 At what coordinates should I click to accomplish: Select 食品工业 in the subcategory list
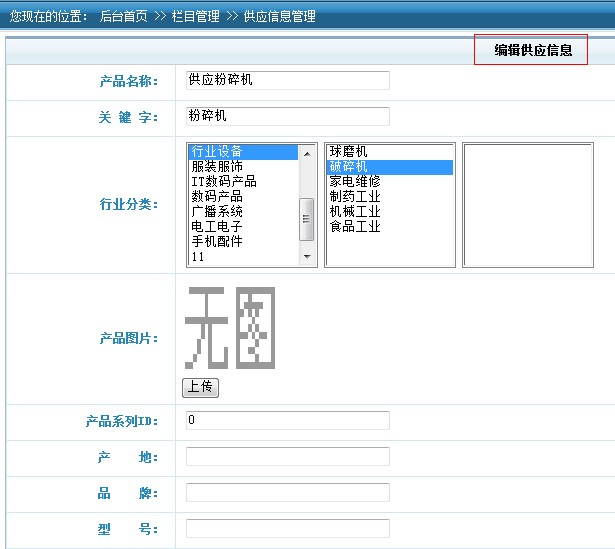point(390,226)
